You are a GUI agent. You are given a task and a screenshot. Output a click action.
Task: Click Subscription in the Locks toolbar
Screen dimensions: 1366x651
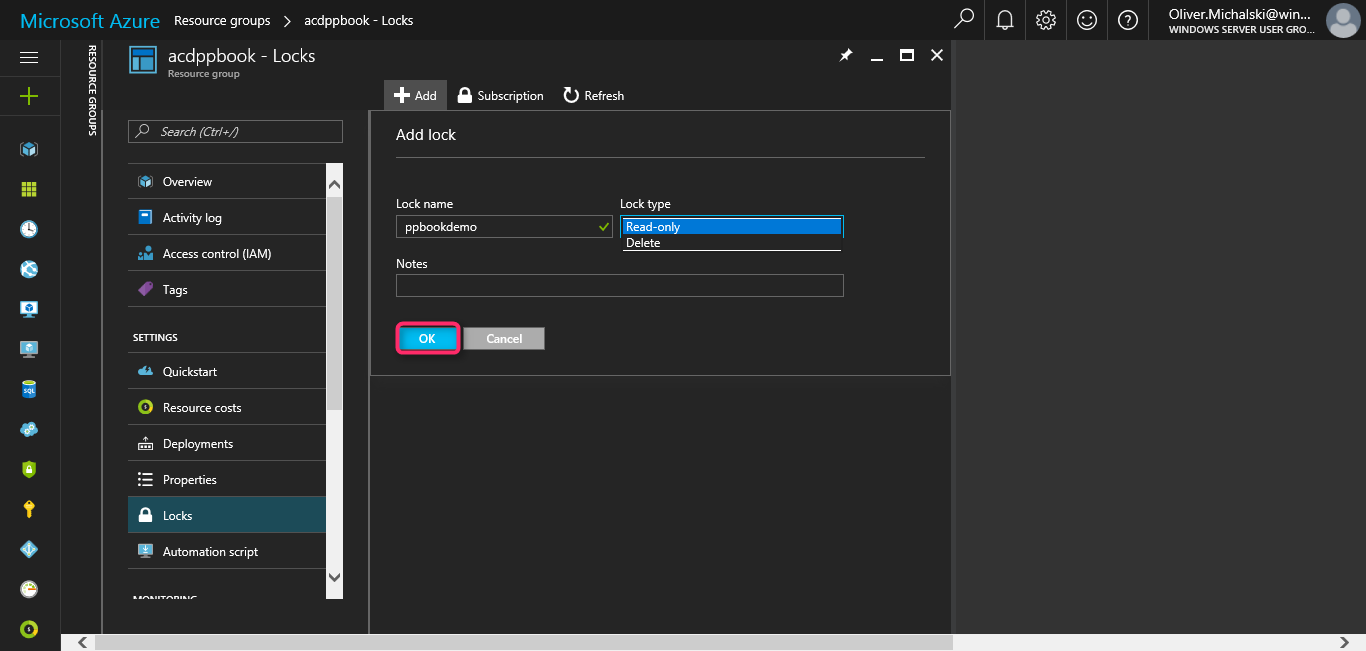click(500, 96)
